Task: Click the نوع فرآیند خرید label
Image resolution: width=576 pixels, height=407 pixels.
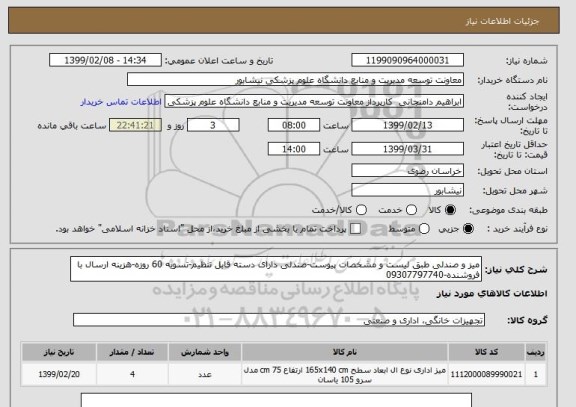Action: 517,229
